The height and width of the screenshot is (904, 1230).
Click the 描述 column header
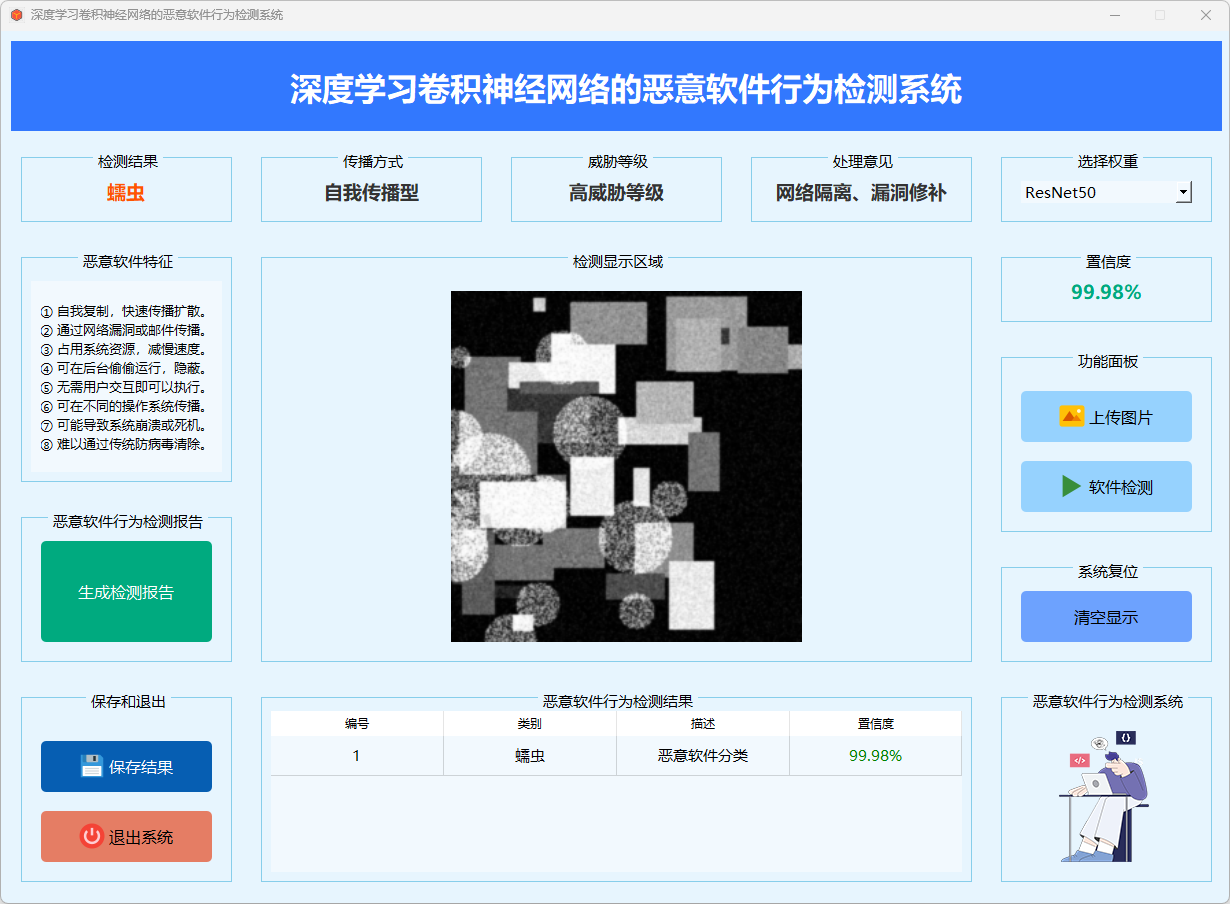[x=703, y=724]
